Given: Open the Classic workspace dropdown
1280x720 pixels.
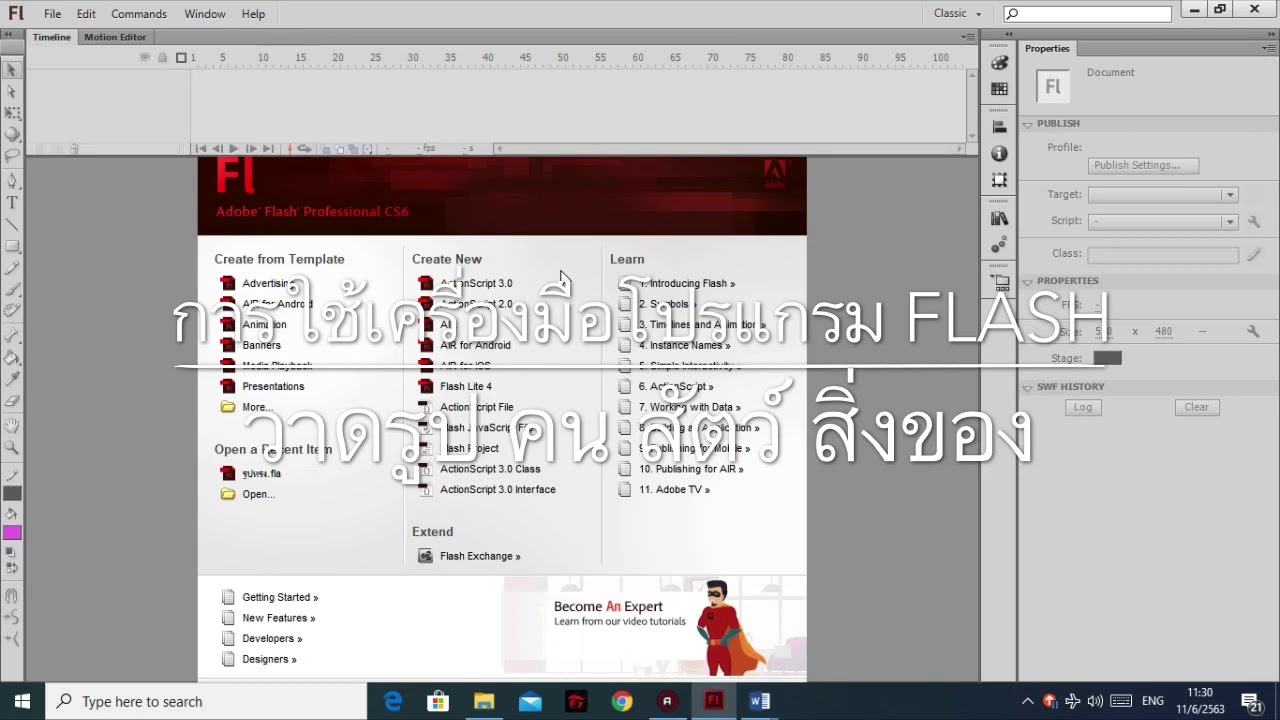Looking at the screenshot, I should (x=957, y=13).
